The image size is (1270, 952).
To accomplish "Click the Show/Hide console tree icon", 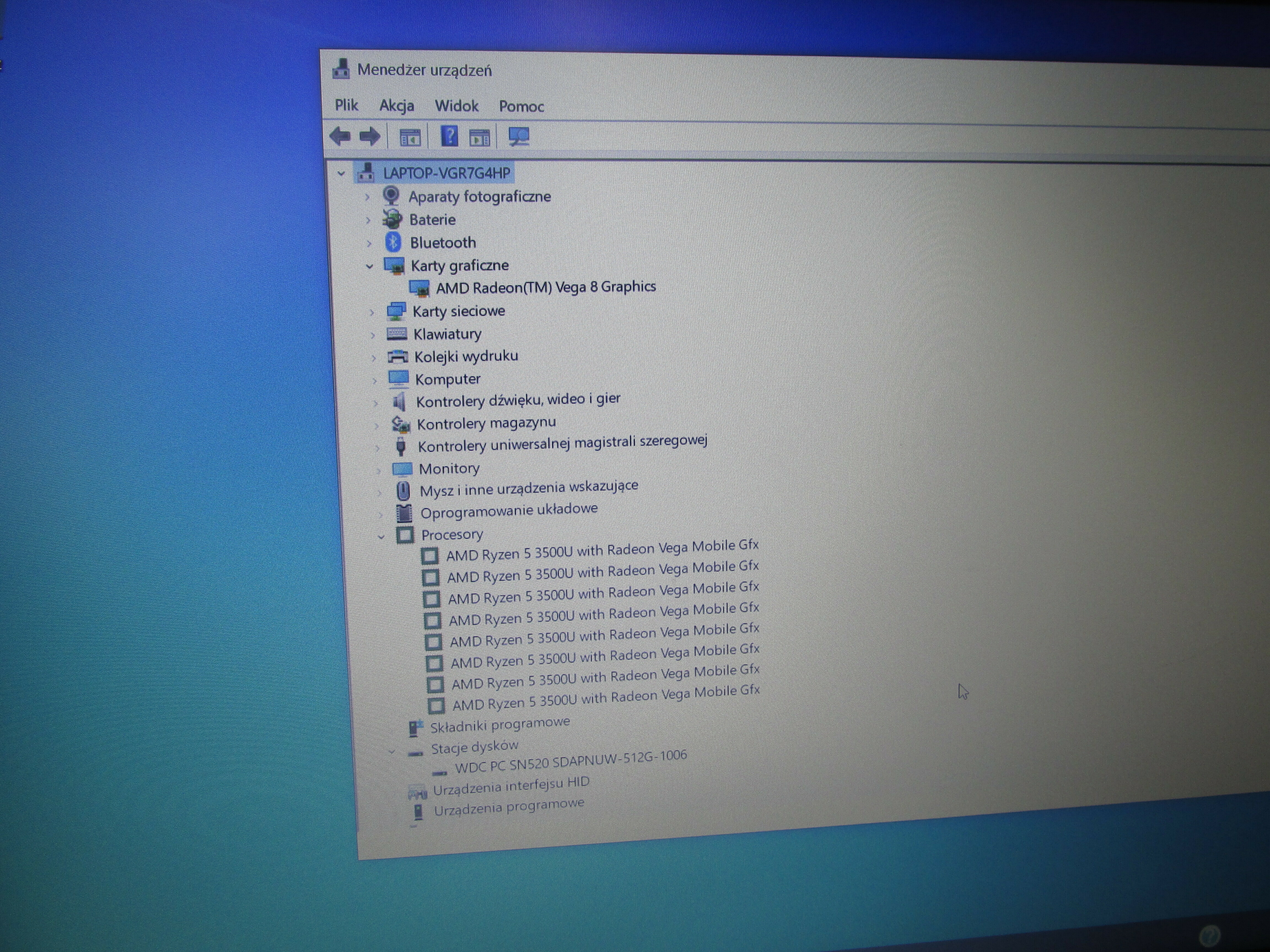I will click(x=410, y=138).
